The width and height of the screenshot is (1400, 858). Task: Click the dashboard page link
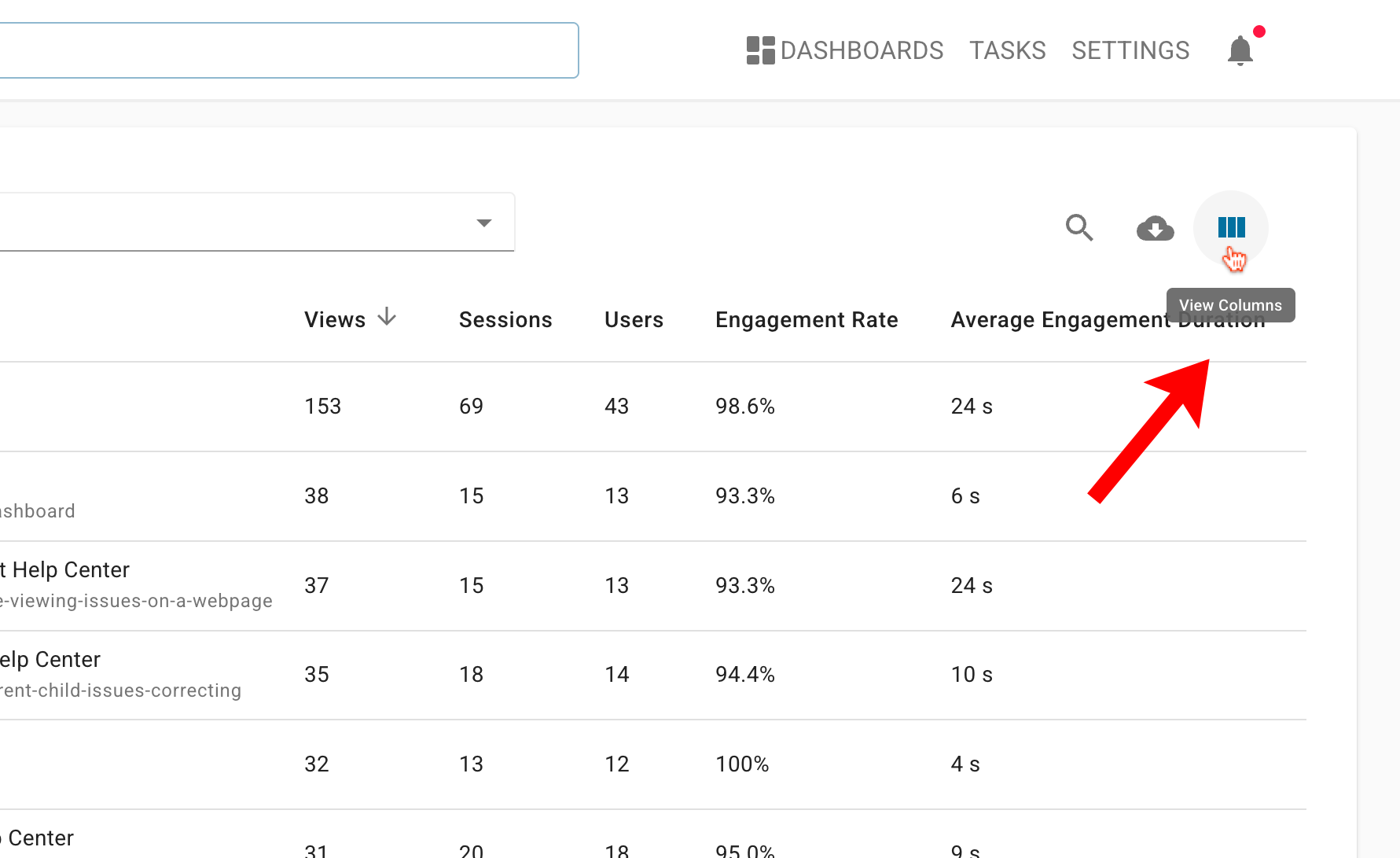(37, 510)
